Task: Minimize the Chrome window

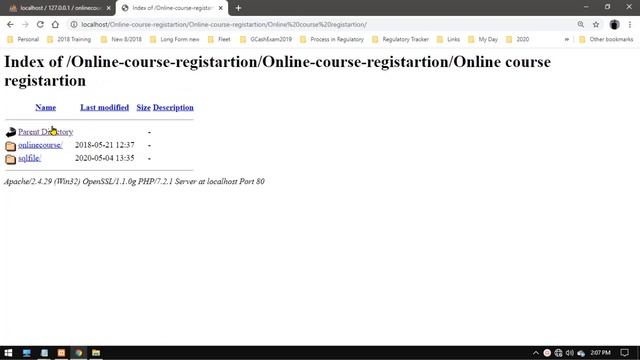Action: click(x=586, y=7)
